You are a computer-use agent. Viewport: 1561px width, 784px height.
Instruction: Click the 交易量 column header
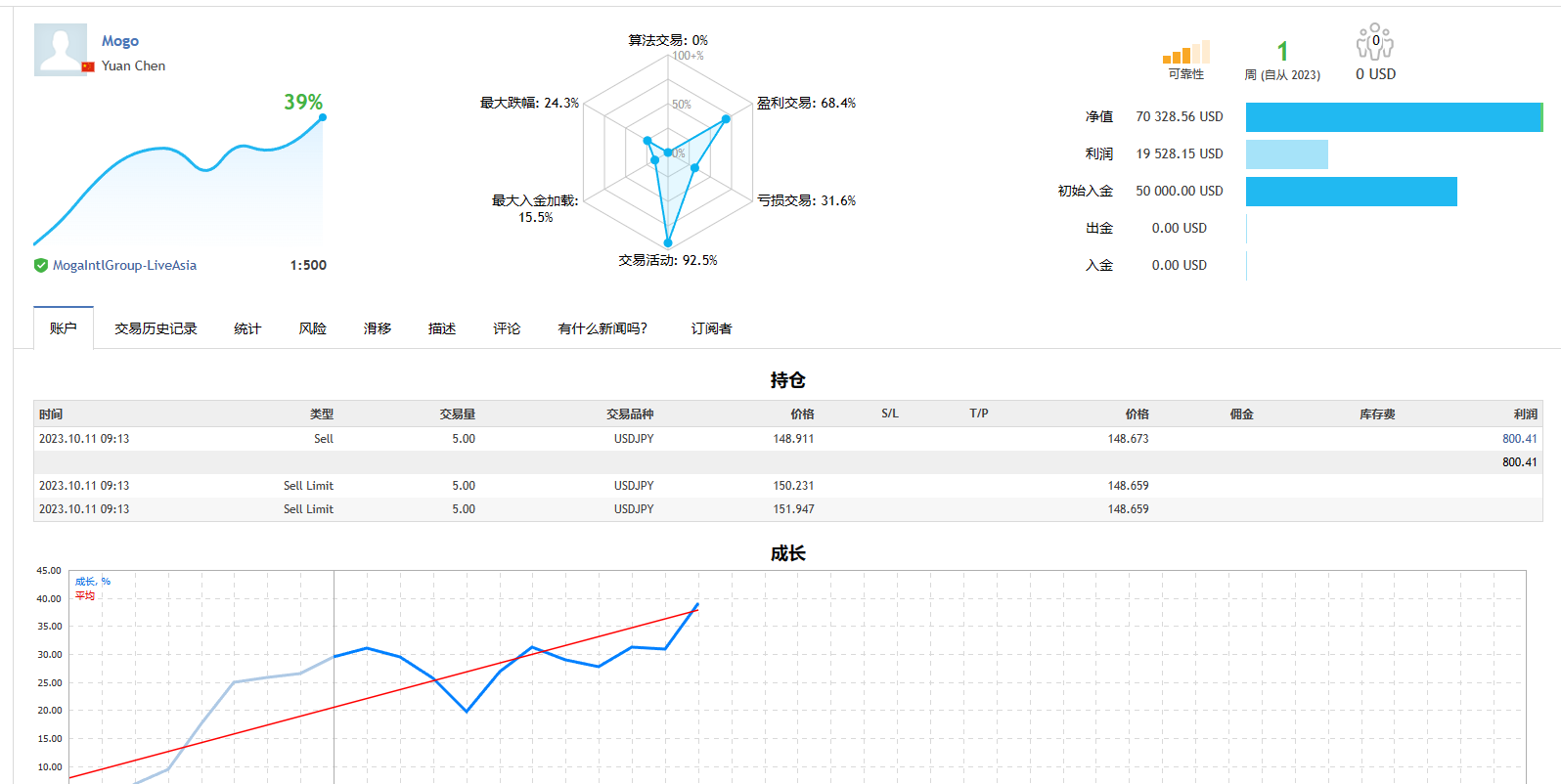458,414
